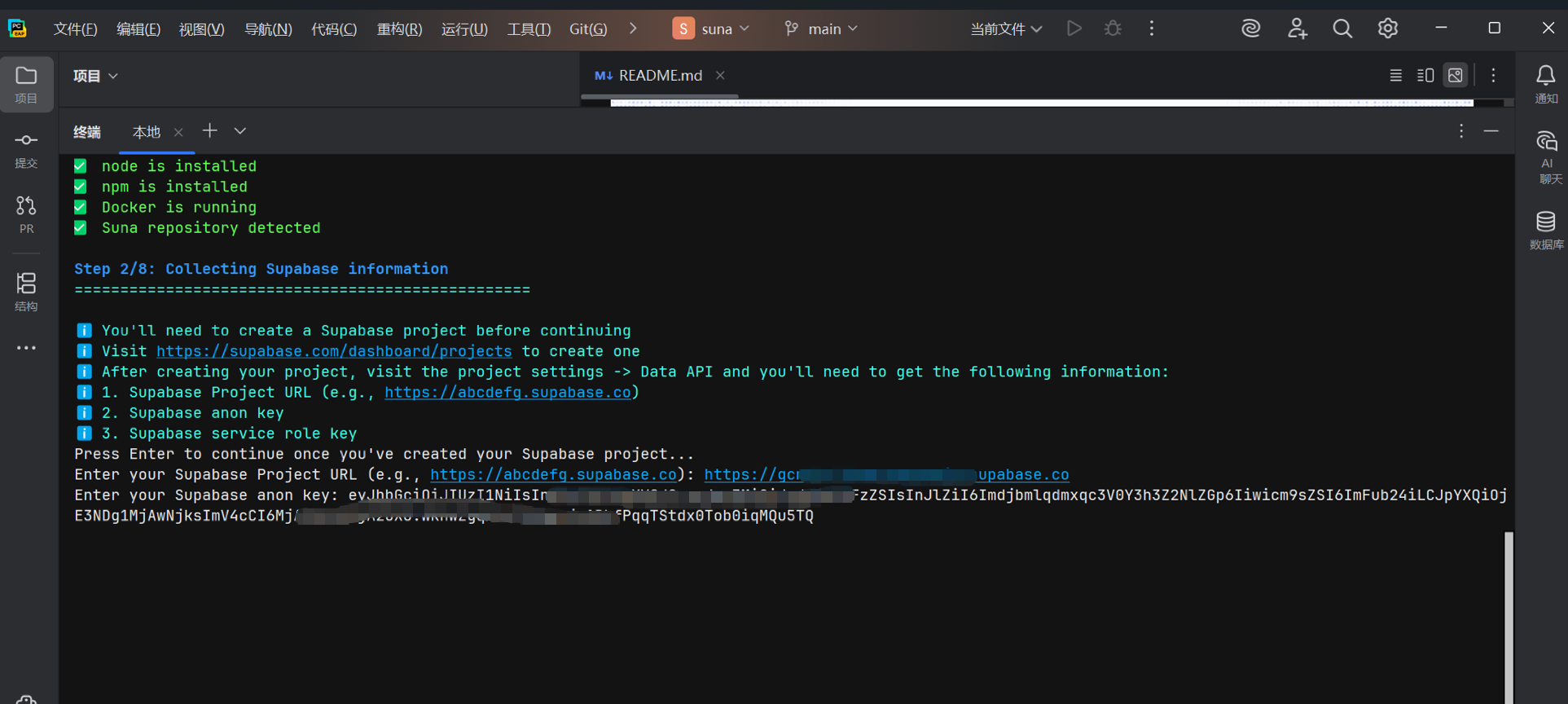
Task: Open the Project tool window icon
Action: [x=26, y=84]
